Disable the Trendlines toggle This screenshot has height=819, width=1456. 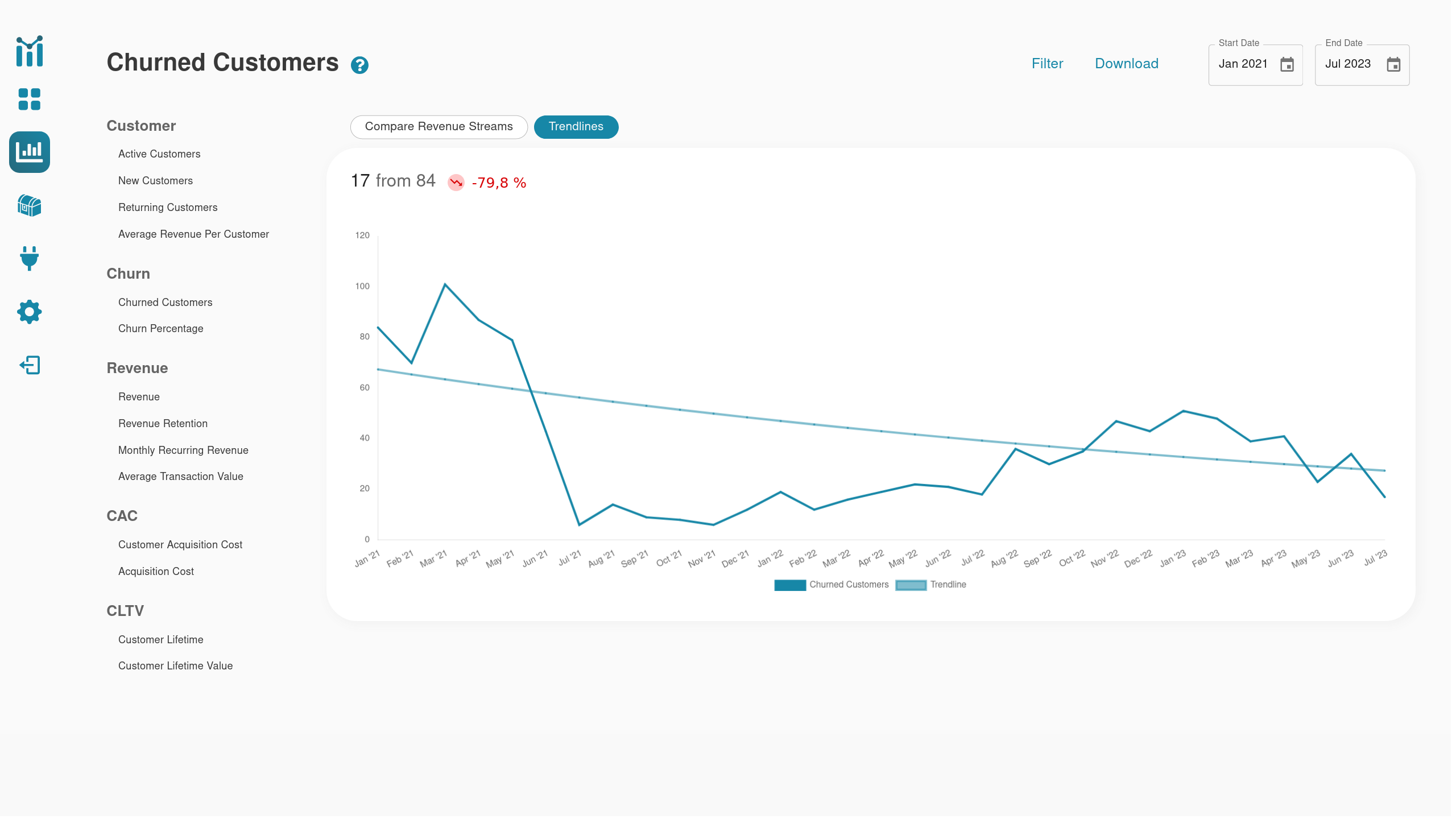pyautogui.click(x=576, y=127)
